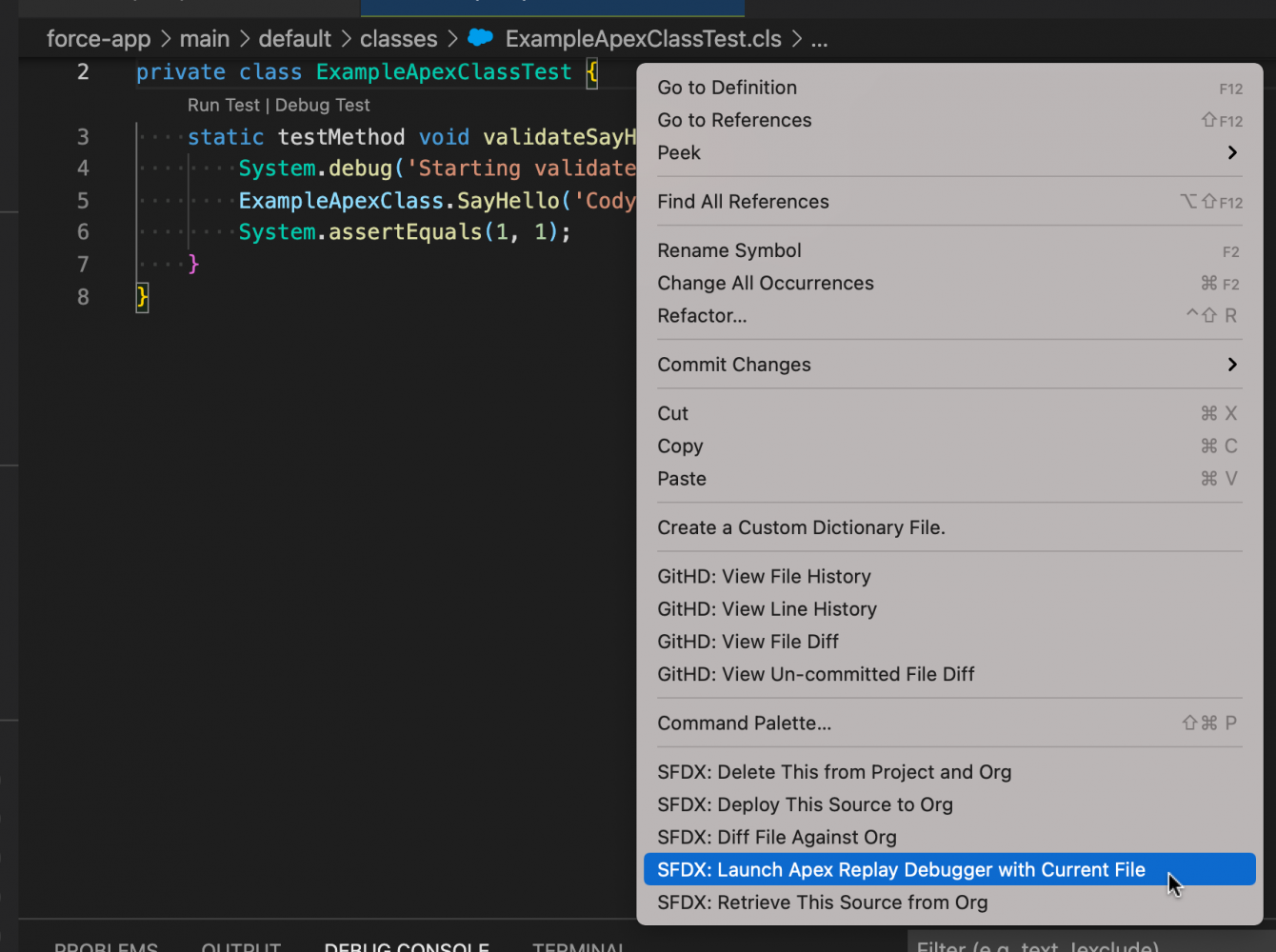Image resolution: width=1276 pixels, height=952 pixels.
Task: Switch to the DEBUG CONSOLE tab
Action: [407, 947]
